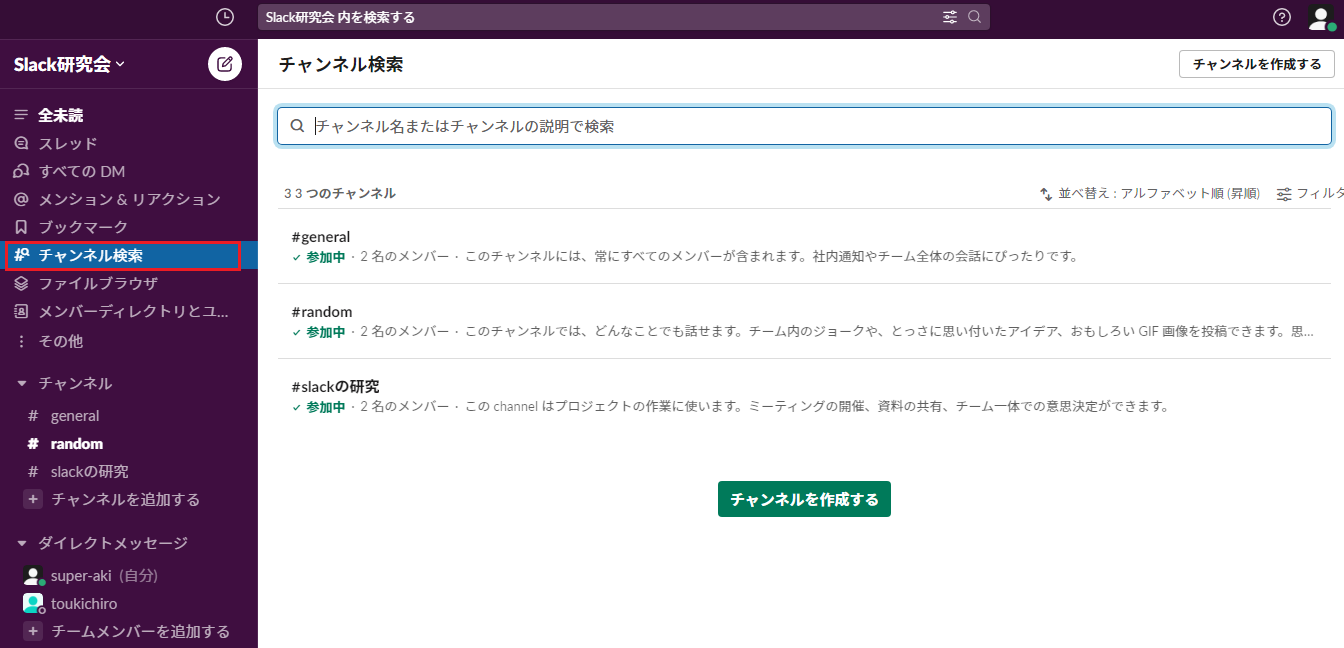Open the スレッド view in sidebar
This screenshot has width=1344, height=648.
68,143
